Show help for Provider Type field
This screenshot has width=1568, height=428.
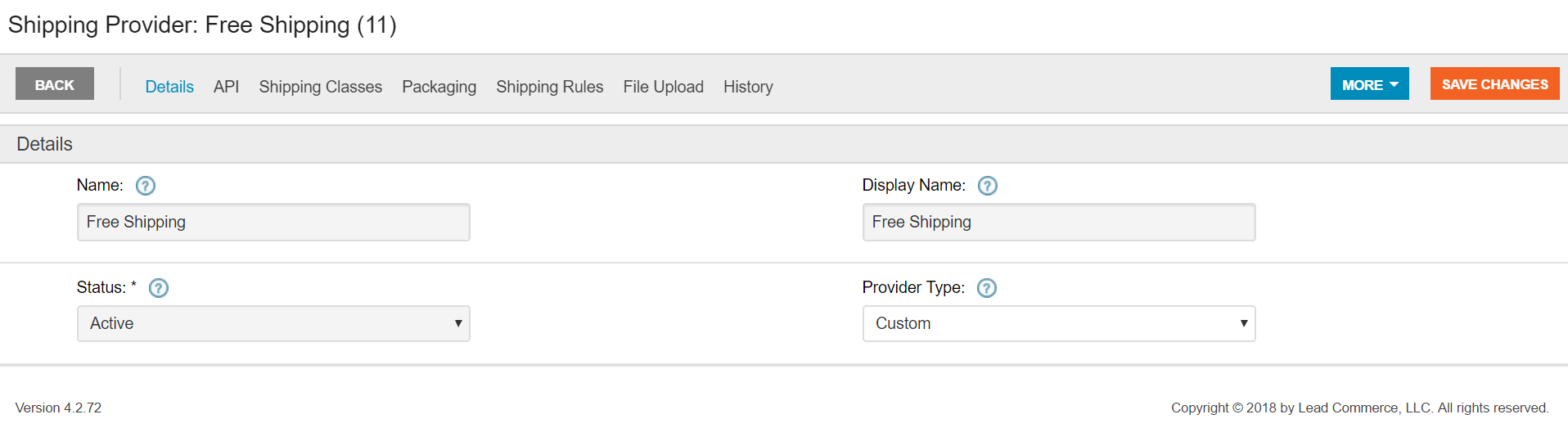pyautogui.click(x=987, y=288)
